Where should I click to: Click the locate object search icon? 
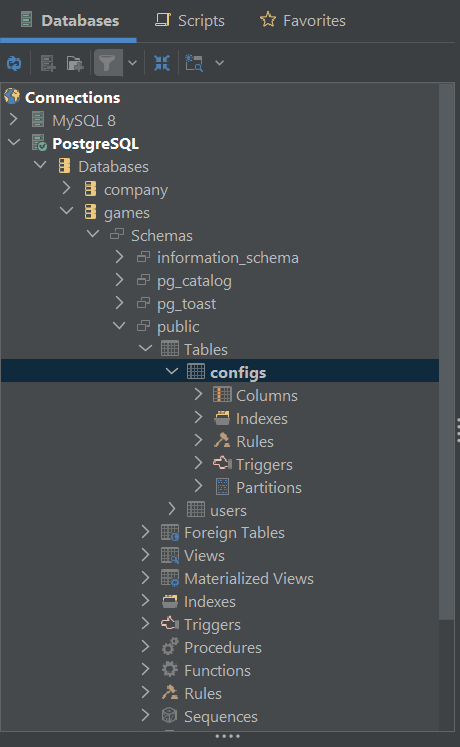pyautogui.click(x=194, y=63)
